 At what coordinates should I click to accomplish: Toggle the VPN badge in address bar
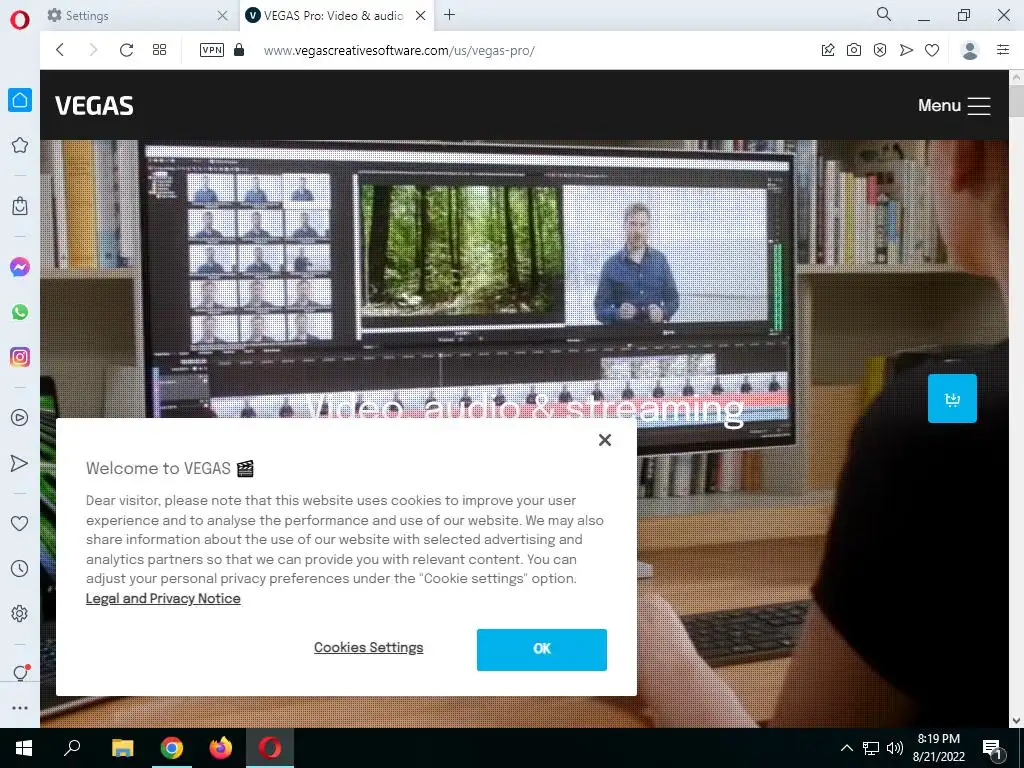pyautogui.click(x=212, y=50)
